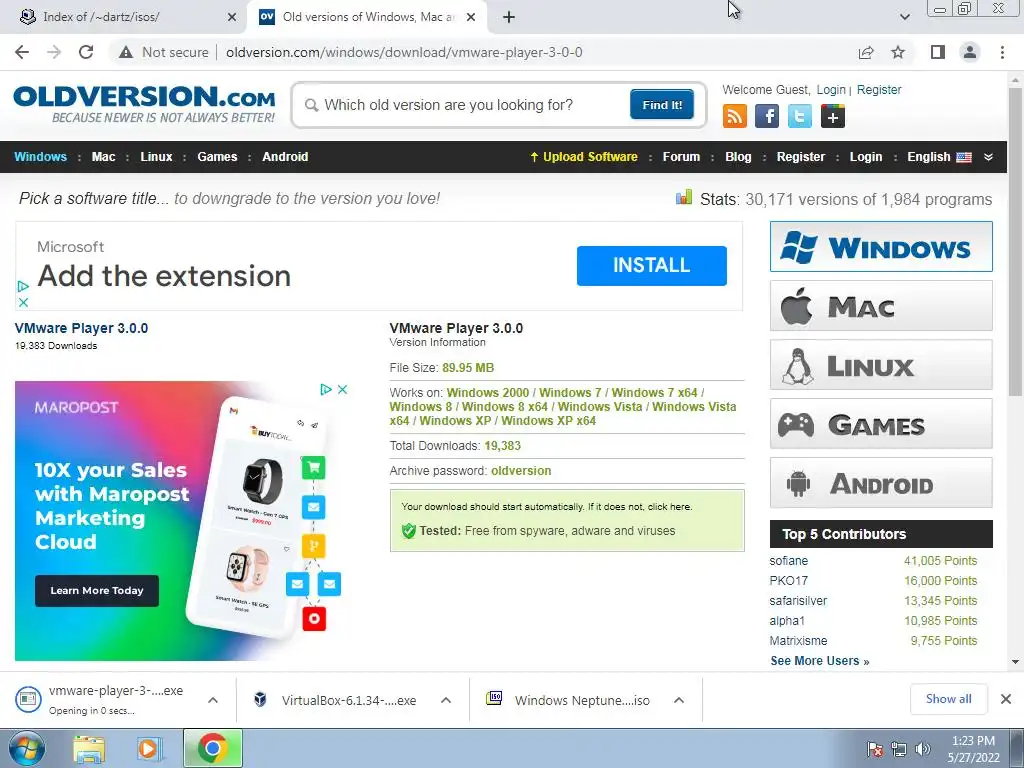Click the Not secure warning icon

pos(126,52)
